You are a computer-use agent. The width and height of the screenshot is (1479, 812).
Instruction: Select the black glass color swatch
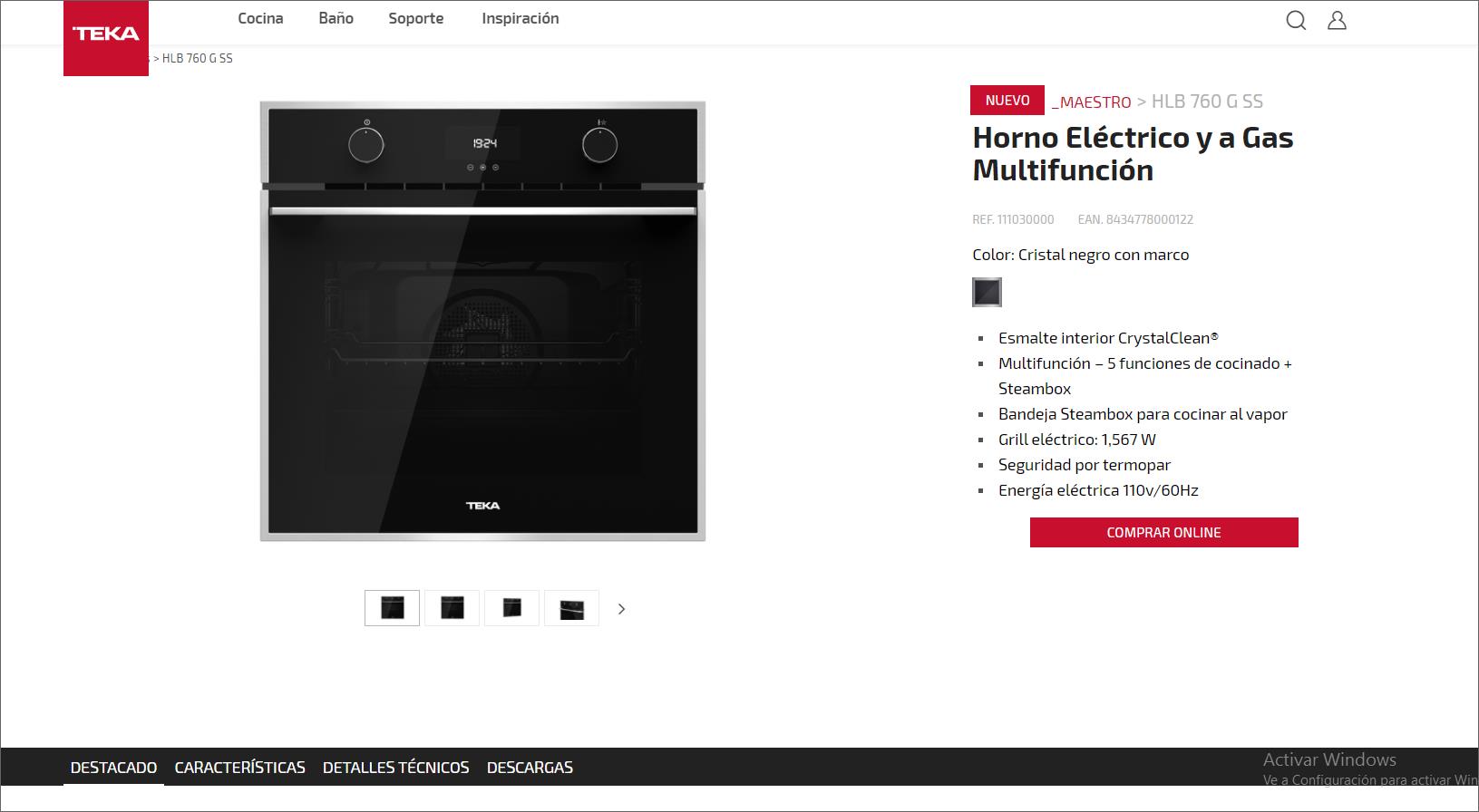987,292
